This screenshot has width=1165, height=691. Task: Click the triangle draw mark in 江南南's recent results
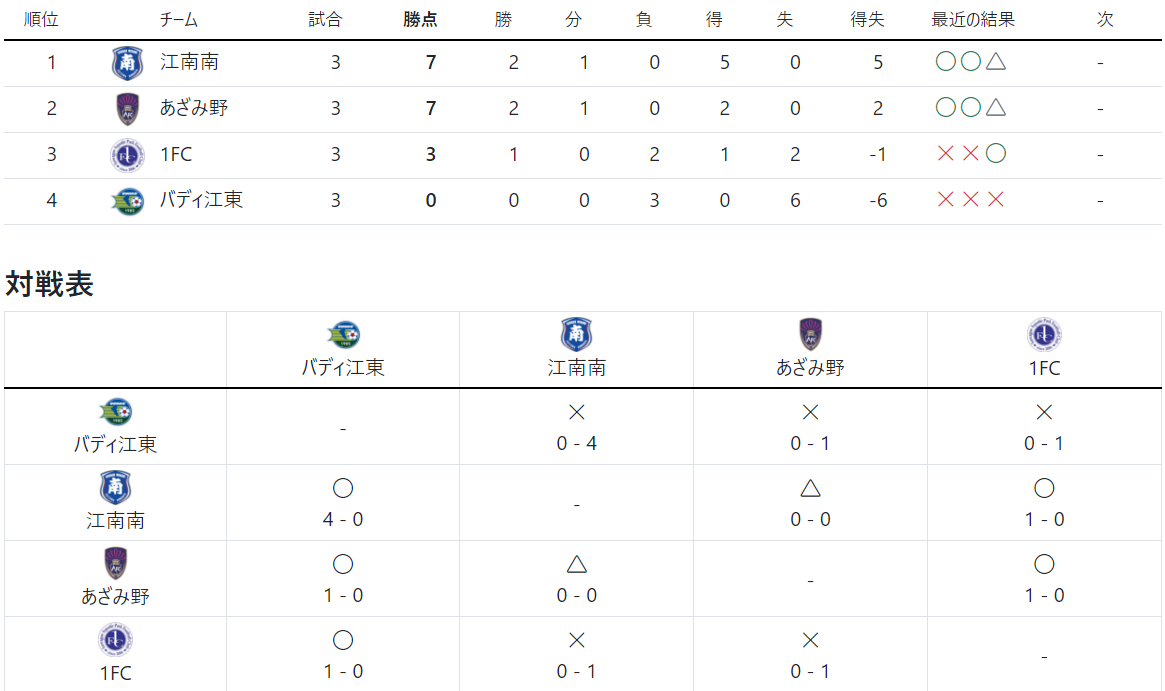[x=996, y=62]
